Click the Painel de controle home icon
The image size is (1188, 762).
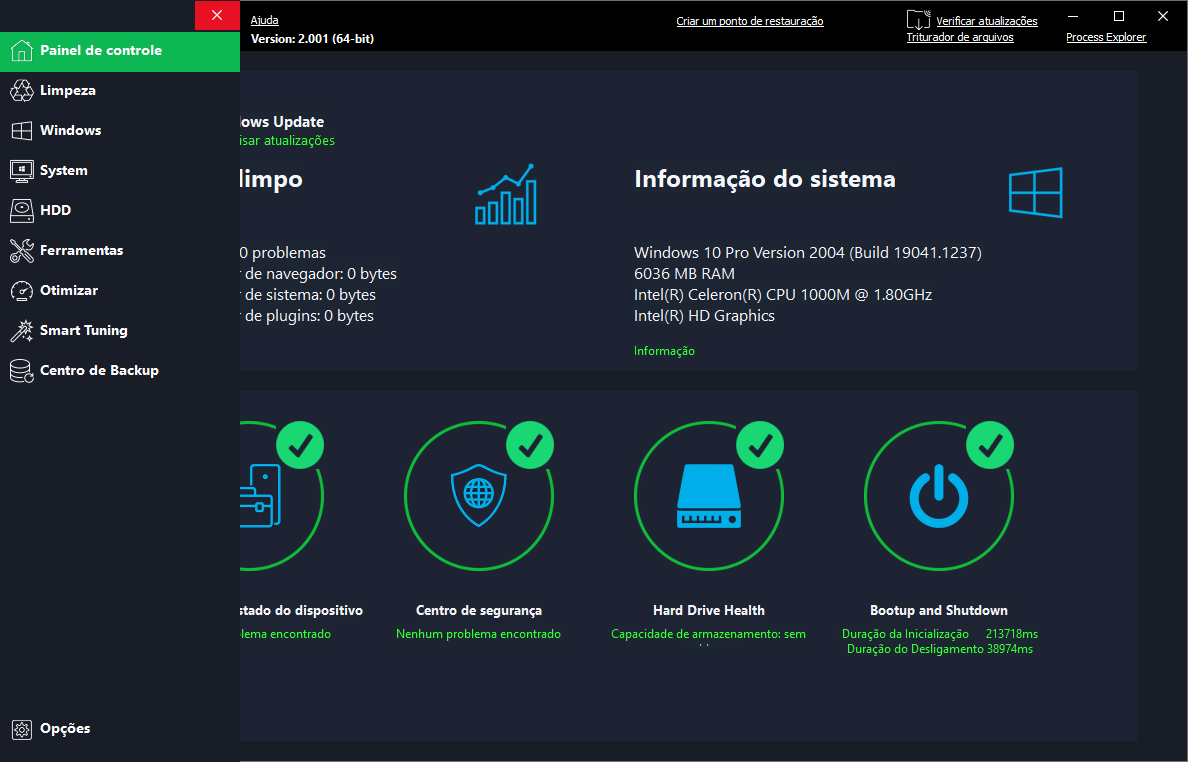coord(21,51)
